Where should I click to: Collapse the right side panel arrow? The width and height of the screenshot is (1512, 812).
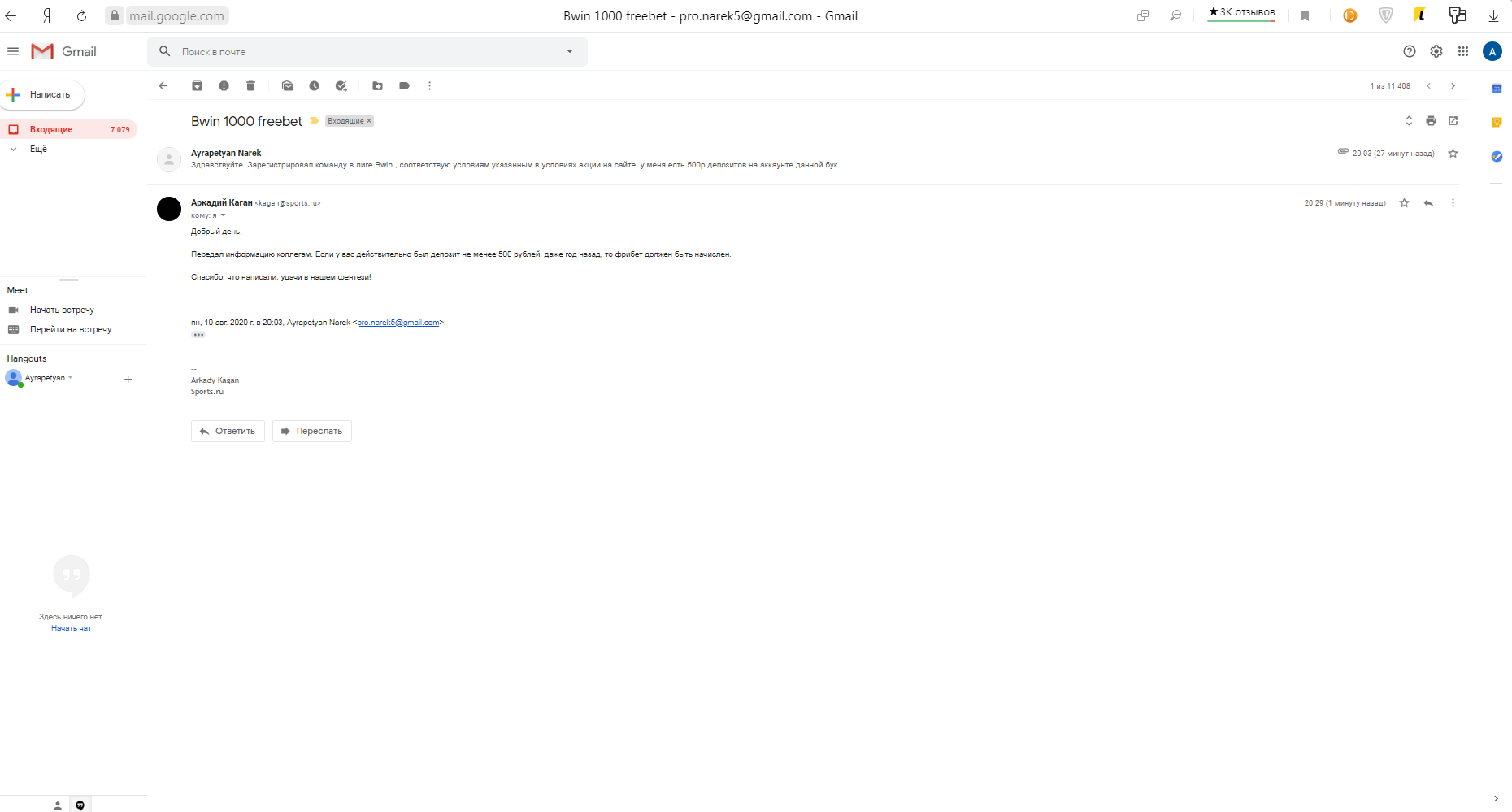coord(1496,799)
